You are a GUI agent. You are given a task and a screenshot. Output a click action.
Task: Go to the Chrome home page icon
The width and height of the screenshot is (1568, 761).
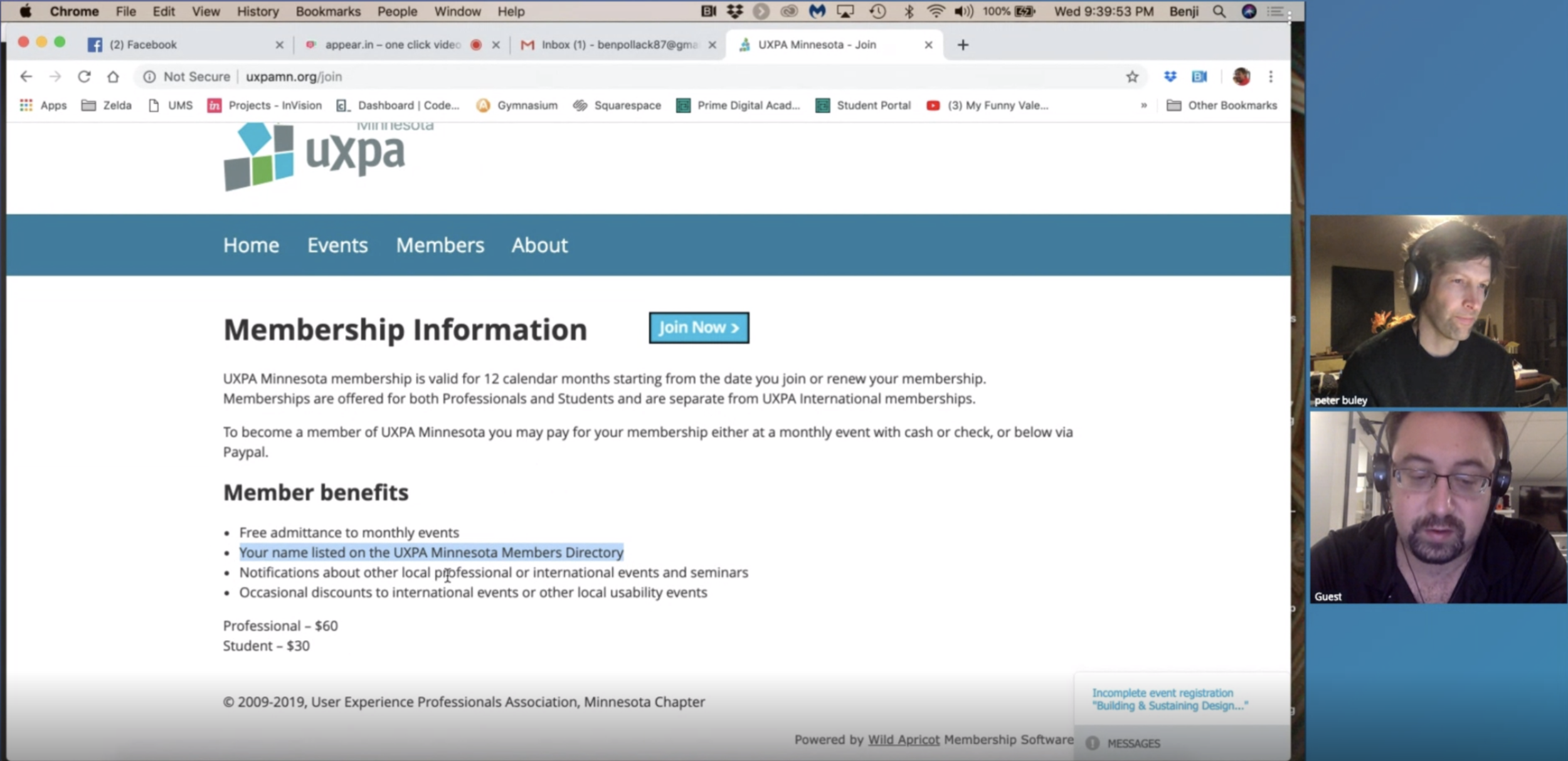113,76
